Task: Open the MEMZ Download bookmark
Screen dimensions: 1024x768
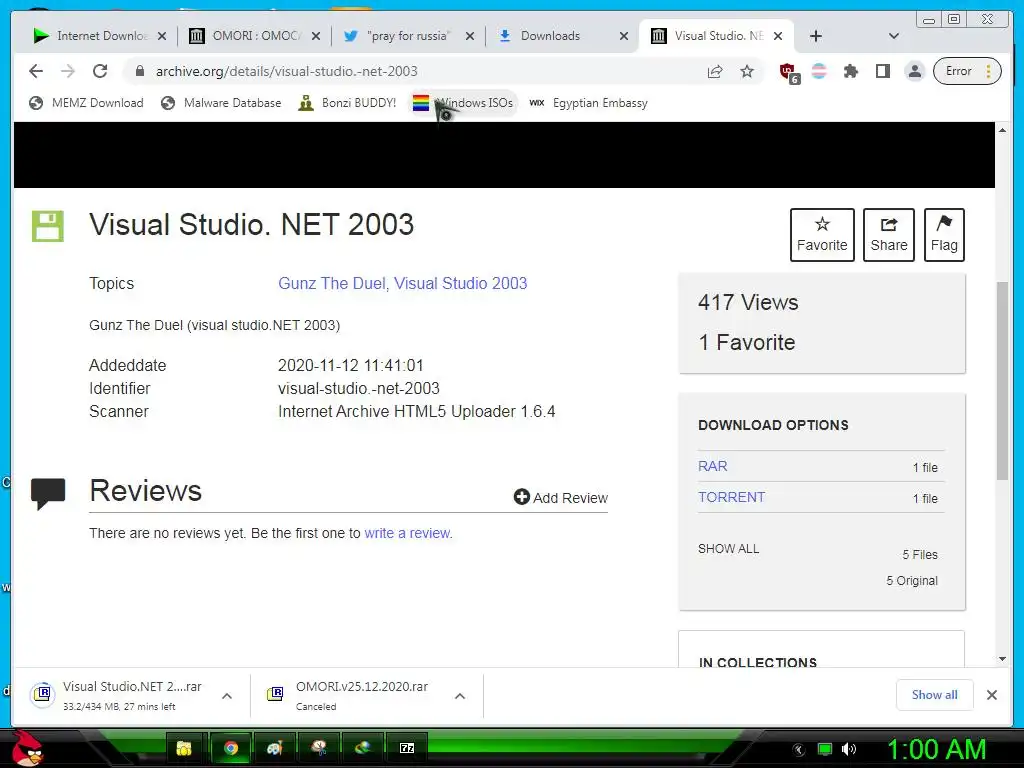Action: tap(86, 103)
